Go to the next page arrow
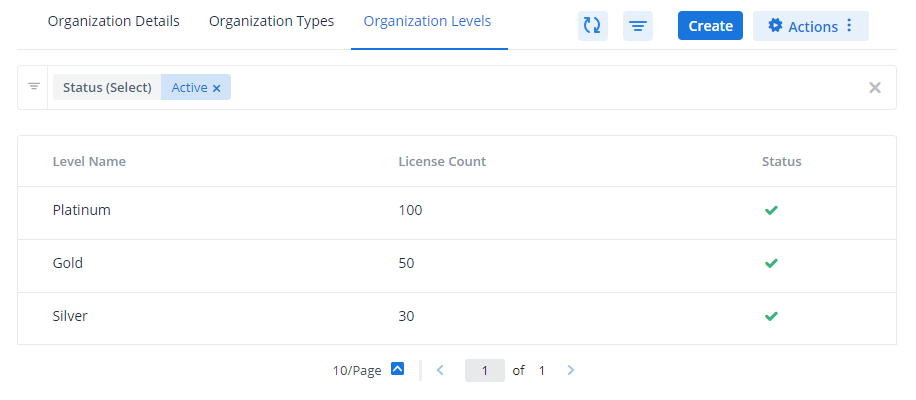916x400 pixels. (571, 370)
